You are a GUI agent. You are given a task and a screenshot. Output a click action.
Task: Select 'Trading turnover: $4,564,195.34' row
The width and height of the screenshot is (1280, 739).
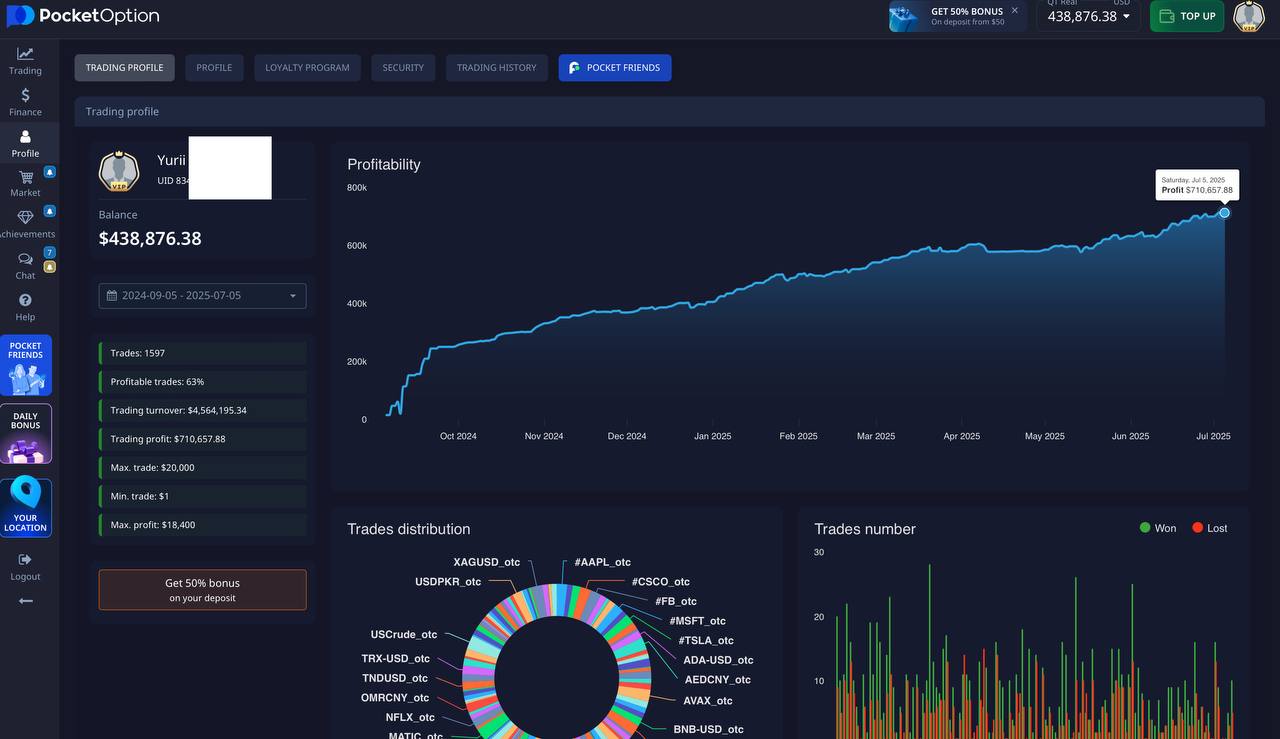(203, 410)
